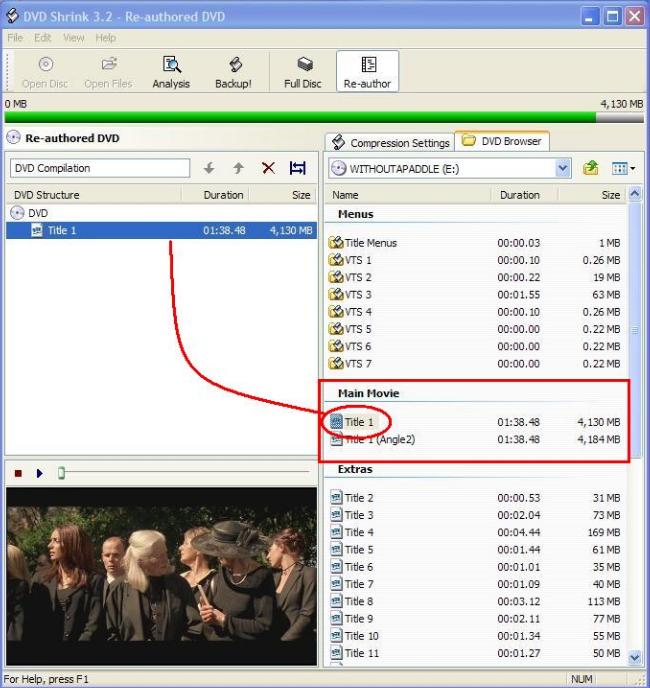The height and width of the screenshot is (688, 650).
Task: Switch to Compression Settings tab
Action: [390, 143]
